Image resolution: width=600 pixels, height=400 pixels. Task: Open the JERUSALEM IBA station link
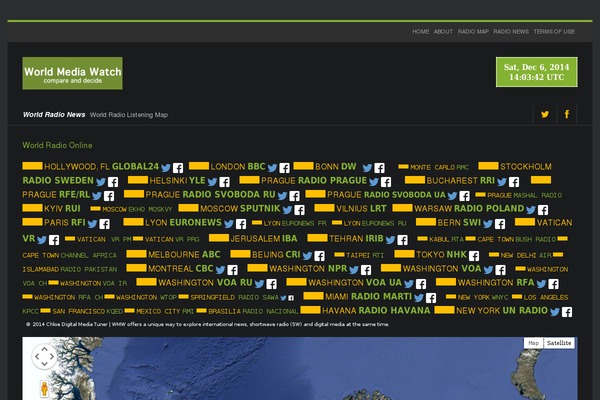[264, 239]
